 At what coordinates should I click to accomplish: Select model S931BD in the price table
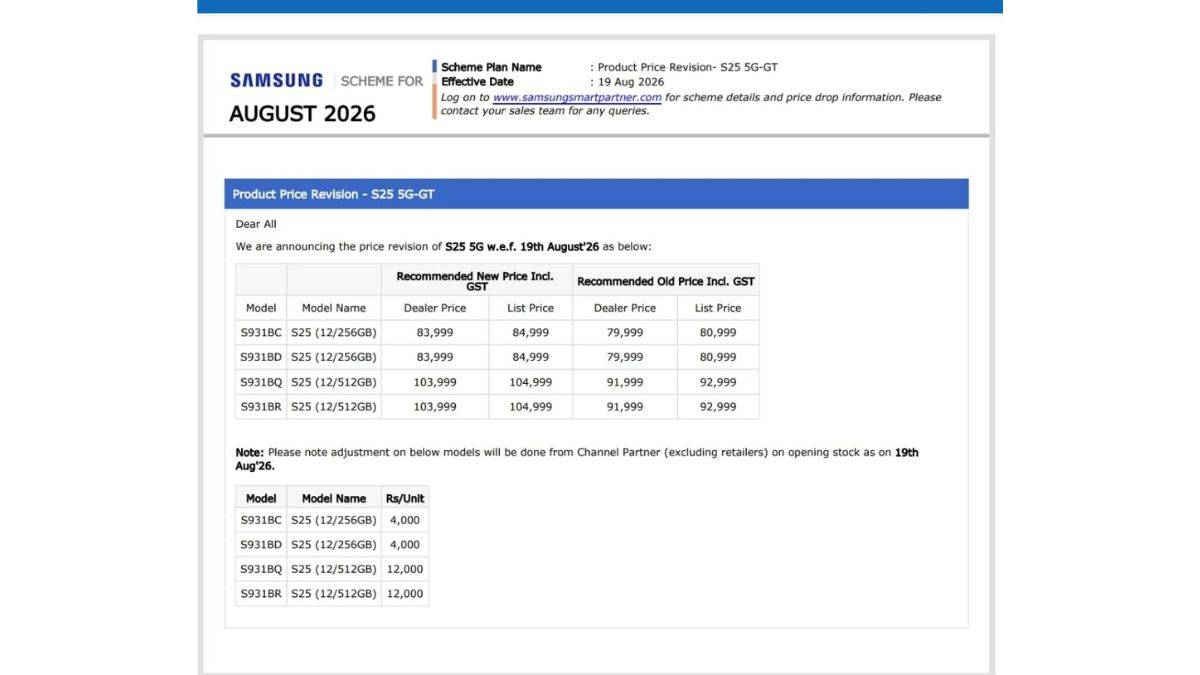[261, 357]
